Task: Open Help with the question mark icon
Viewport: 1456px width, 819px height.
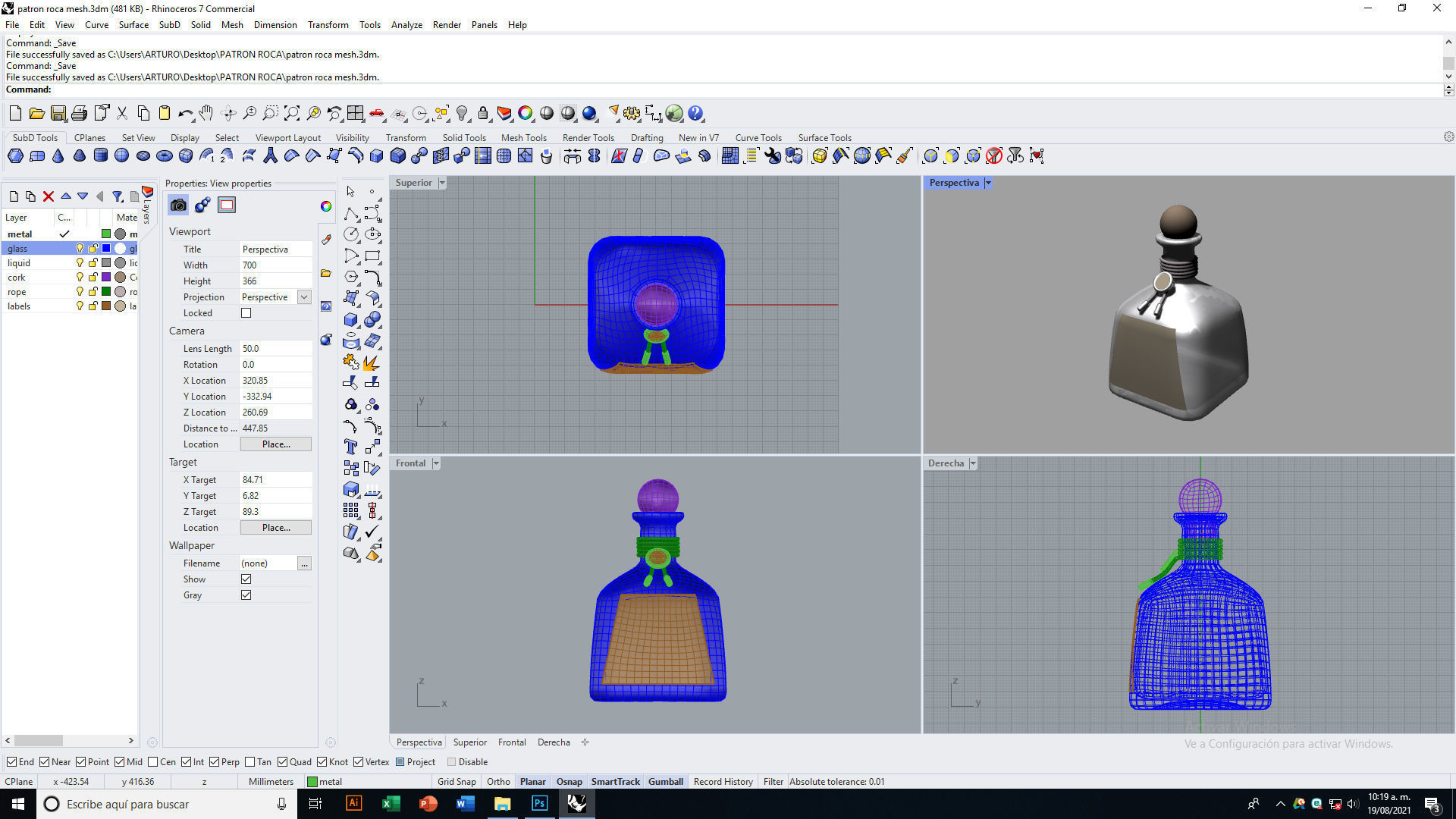Action: pyautogui.click(x=695, y=114)
